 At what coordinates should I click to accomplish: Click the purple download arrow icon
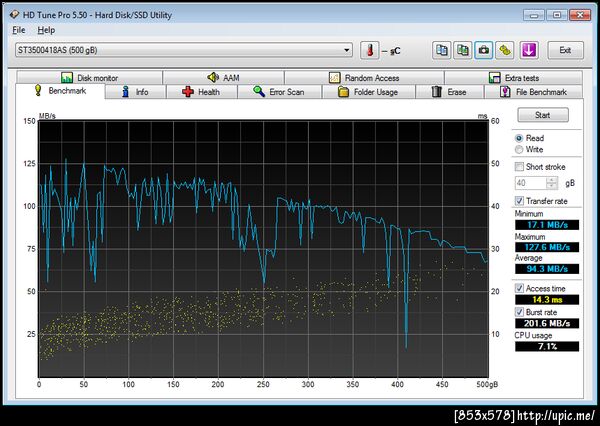coord(529,50)
